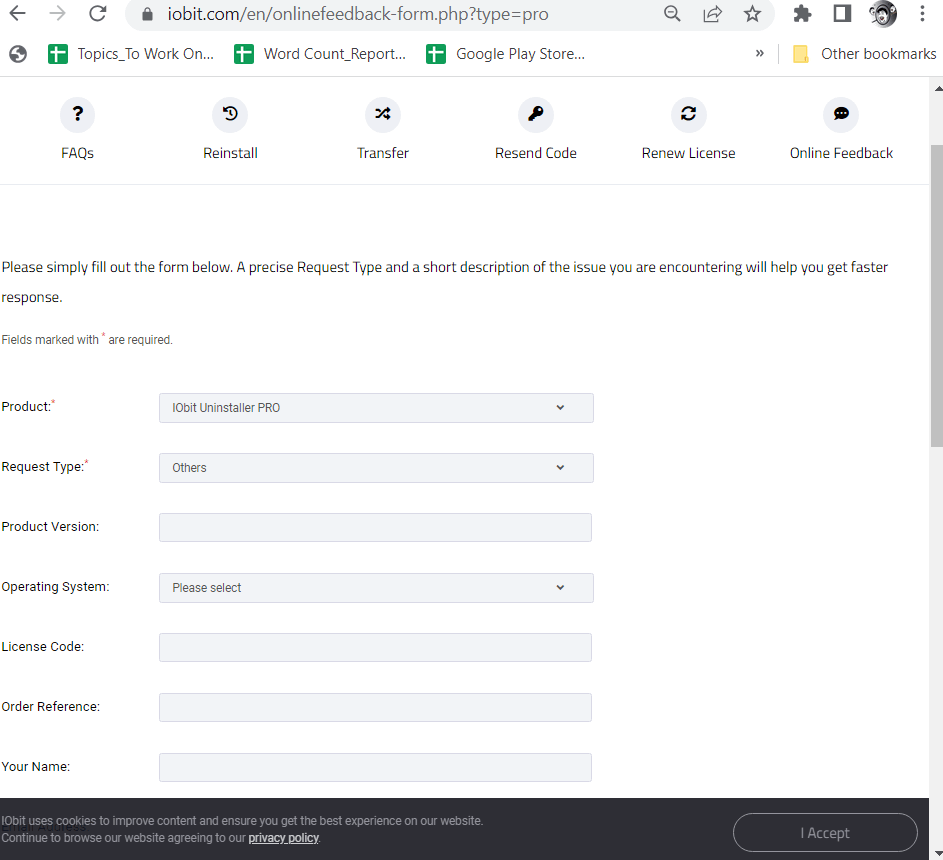
Task: Open the privacy policy link
Action: pos(284,838)
